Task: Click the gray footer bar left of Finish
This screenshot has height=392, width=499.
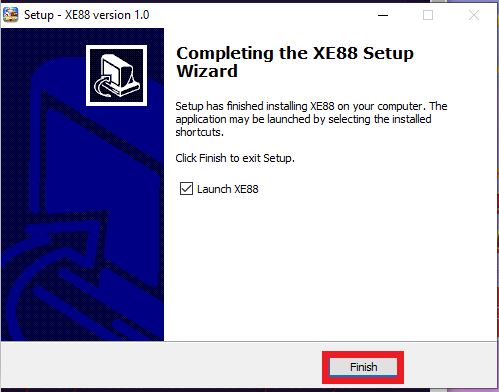Action: [x=162, y=365]
